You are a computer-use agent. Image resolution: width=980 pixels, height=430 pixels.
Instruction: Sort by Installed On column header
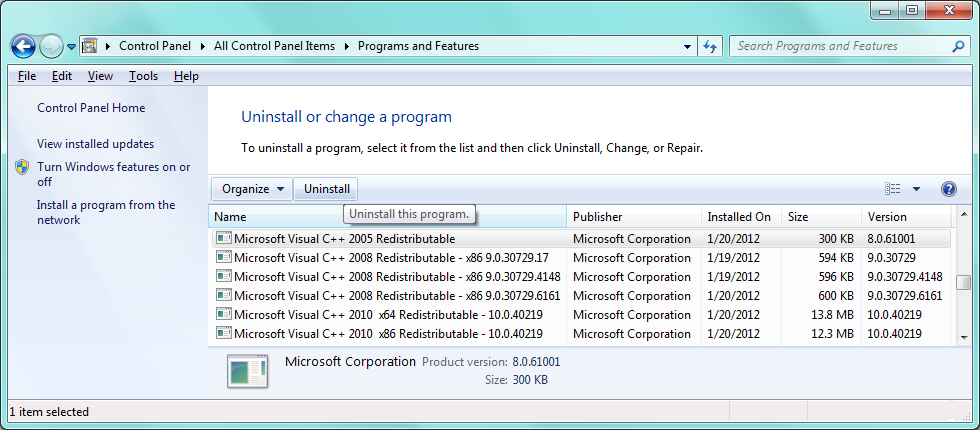tap(741, 217)
